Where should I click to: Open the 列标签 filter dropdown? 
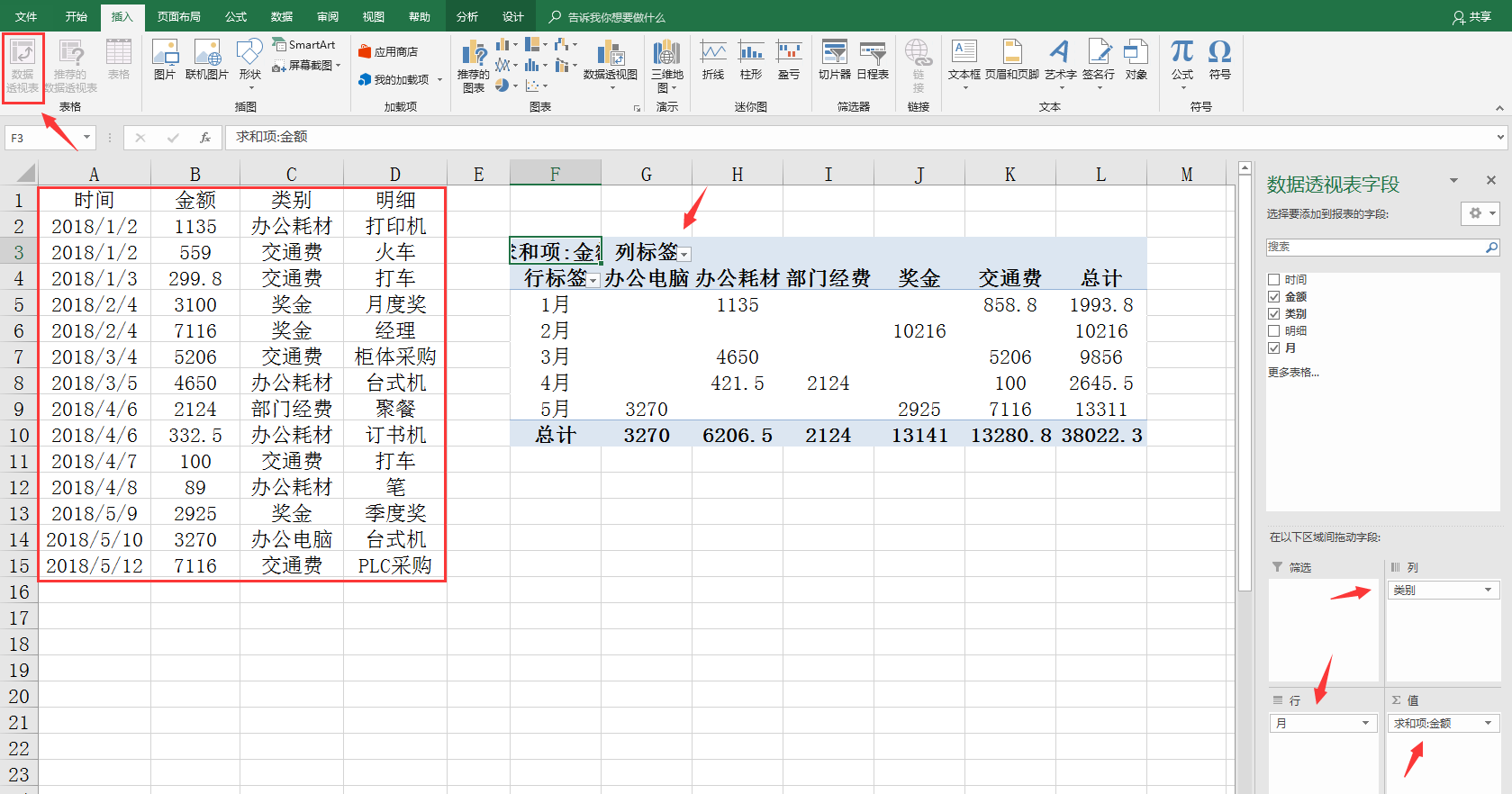tap(684, 255)
